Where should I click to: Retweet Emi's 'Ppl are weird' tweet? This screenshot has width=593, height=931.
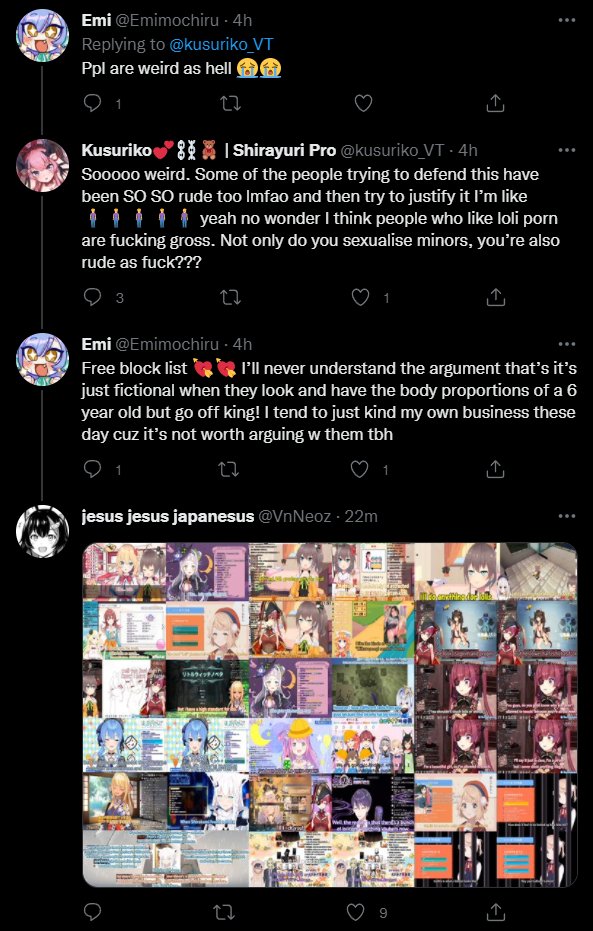[x=230, y=103]
